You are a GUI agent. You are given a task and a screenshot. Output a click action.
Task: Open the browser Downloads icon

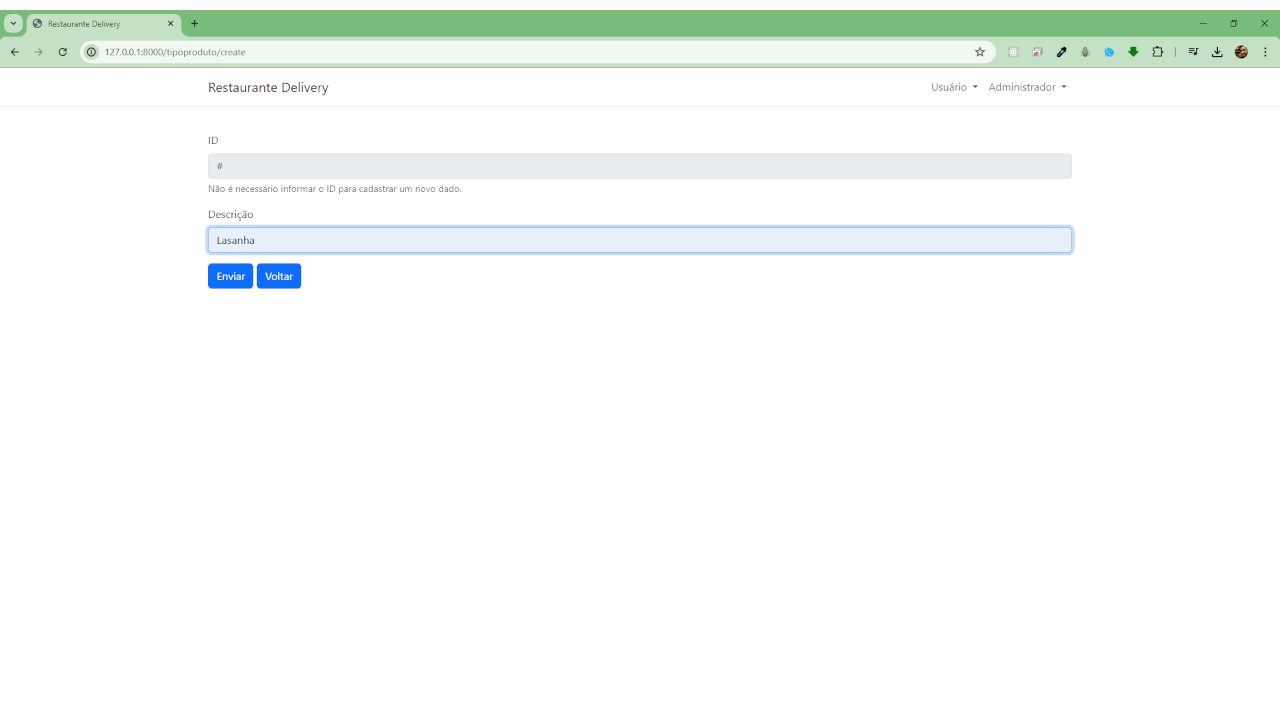[x=1217, y=52]
